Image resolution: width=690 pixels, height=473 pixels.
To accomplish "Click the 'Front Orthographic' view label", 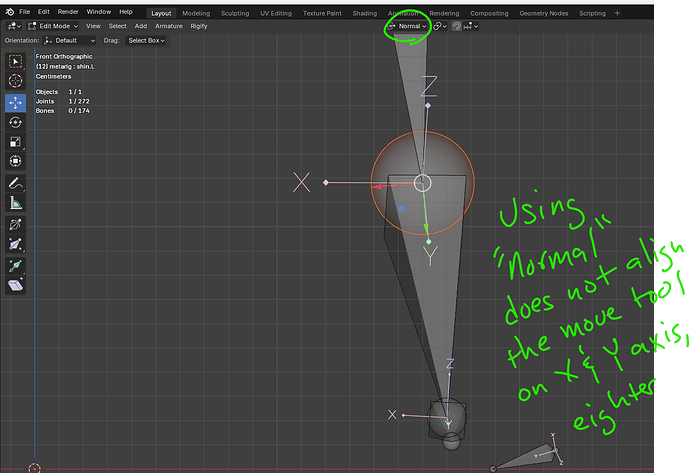I will click(x=64, y=56).
